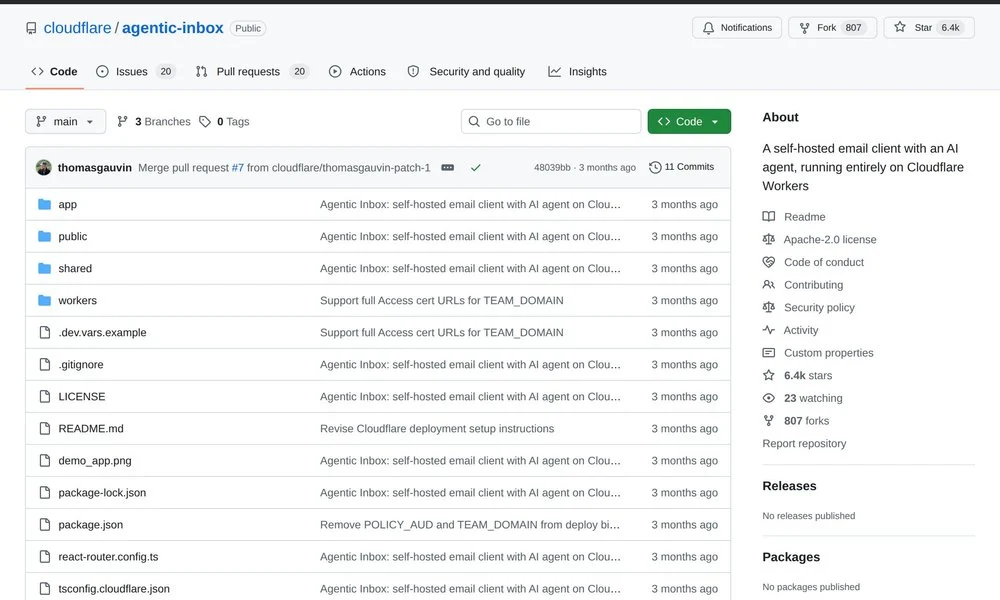Expand commit message ellipsis button

point(448,168)
